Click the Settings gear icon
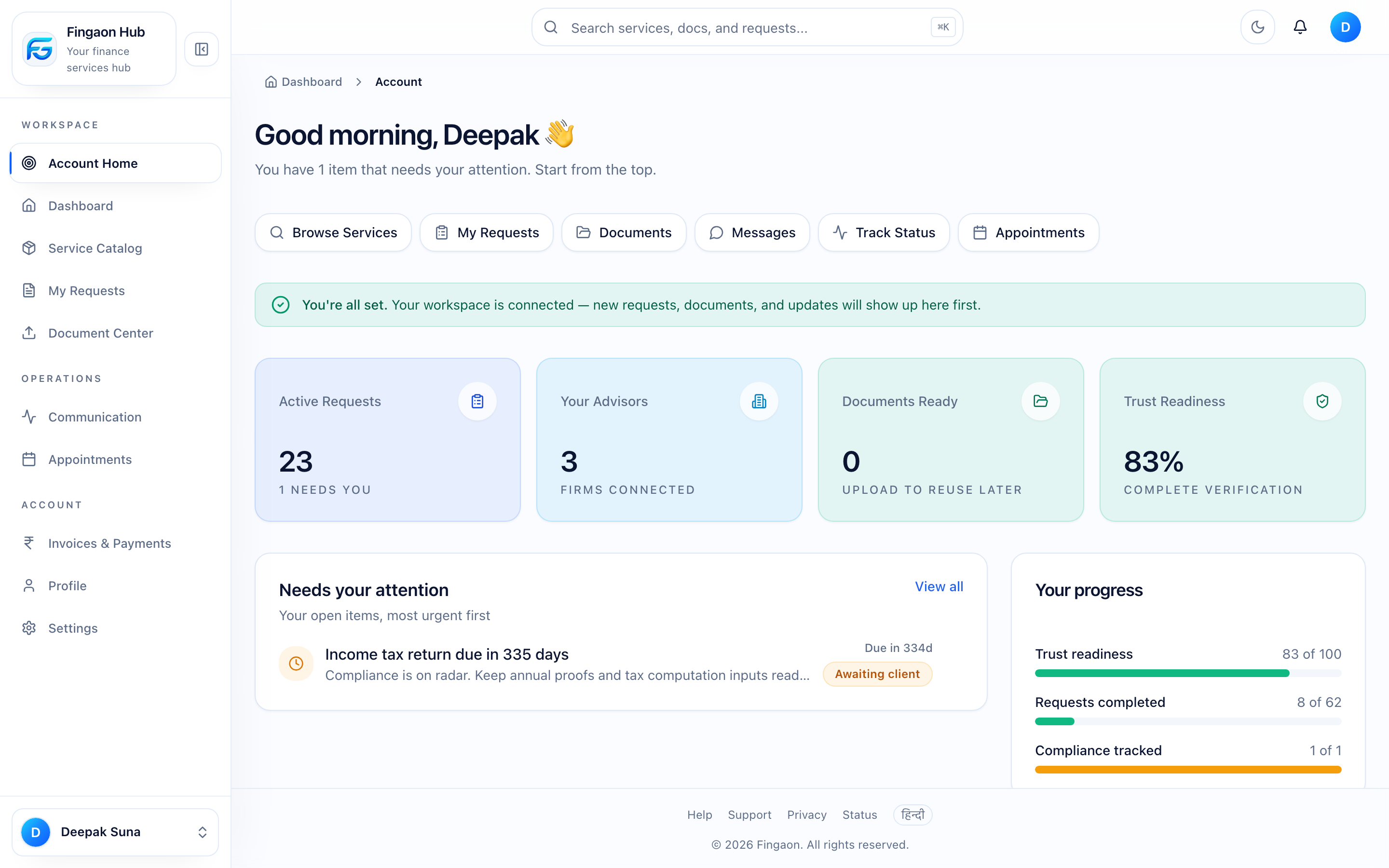The image size is (1389, 868). pos(29,628)
